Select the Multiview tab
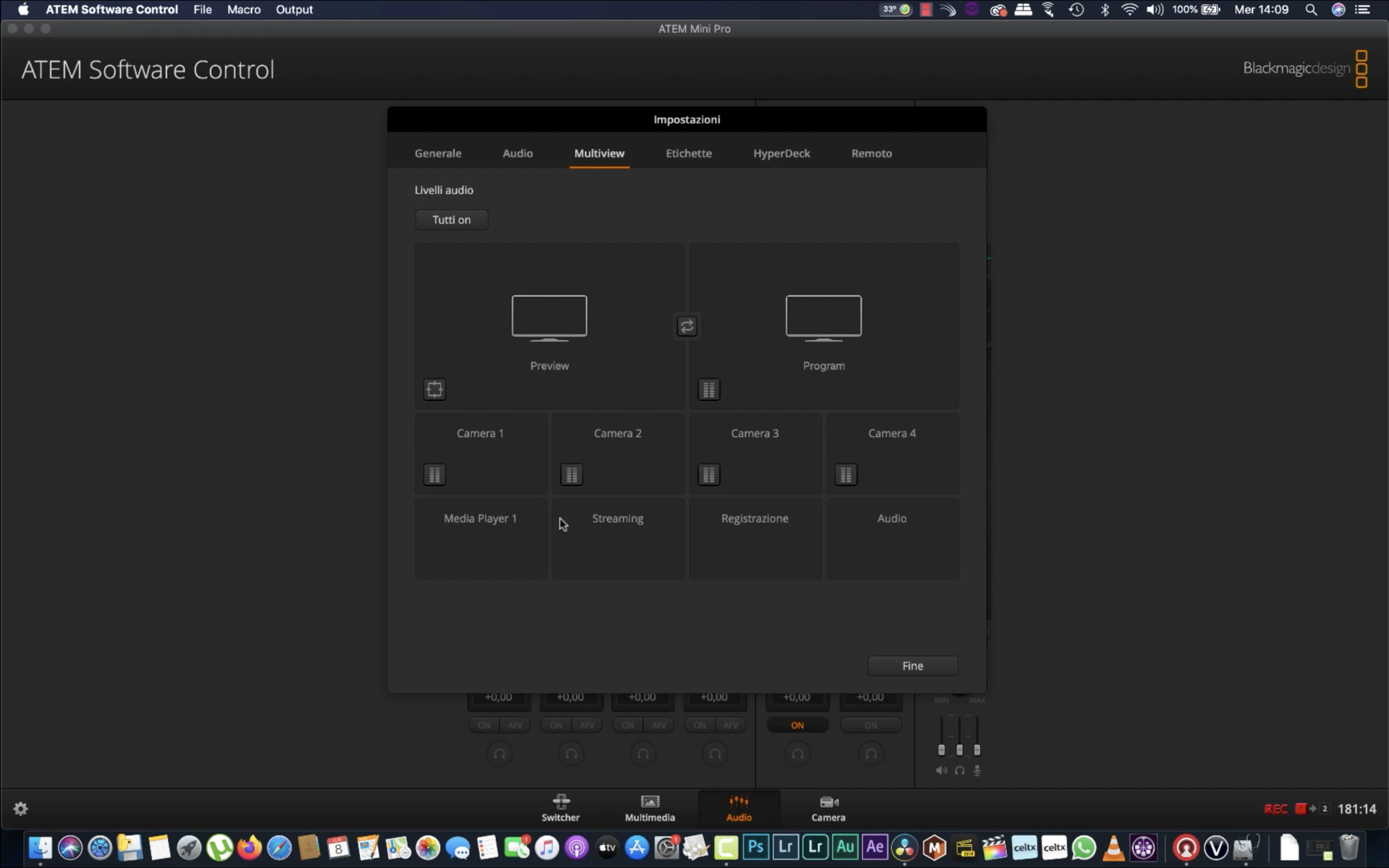1389x868 pixels. (x=599, y=153)
